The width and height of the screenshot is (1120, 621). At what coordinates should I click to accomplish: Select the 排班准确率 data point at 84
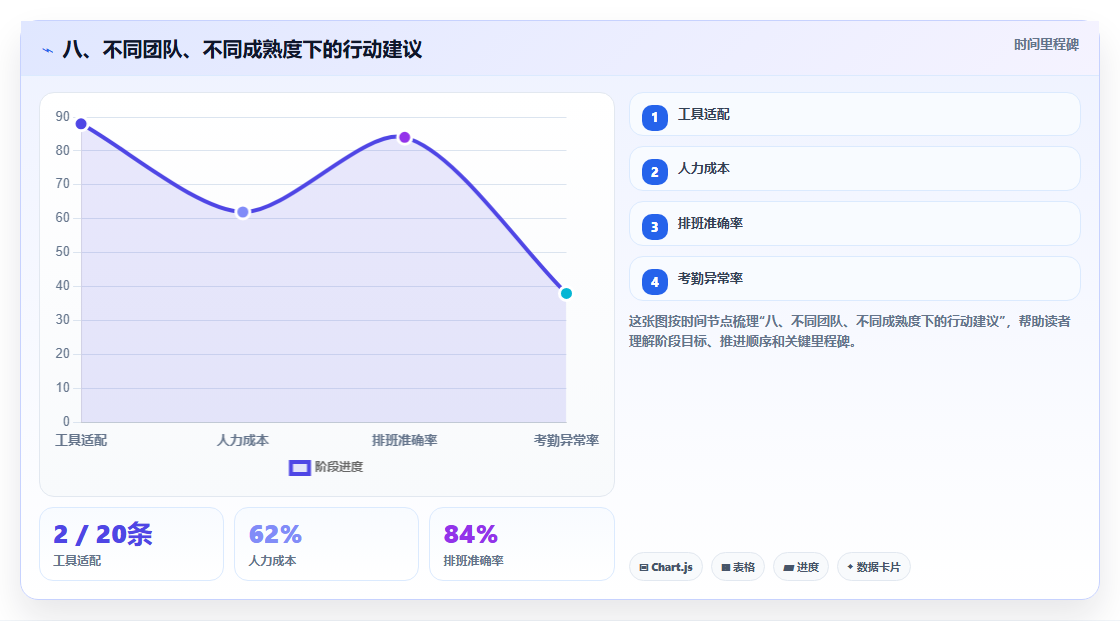click(404, 137)
